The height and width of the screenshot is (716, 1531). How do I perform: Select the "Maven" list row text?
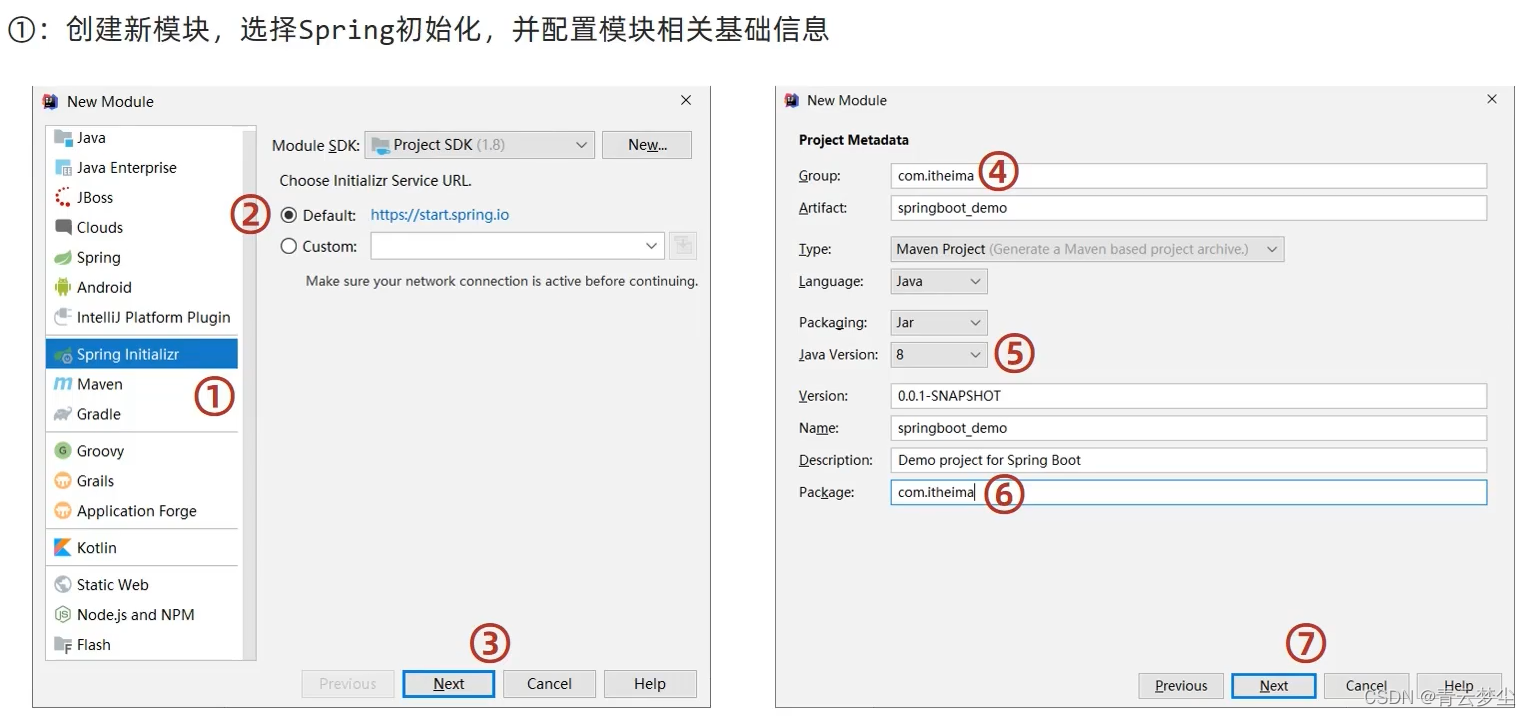100,384
